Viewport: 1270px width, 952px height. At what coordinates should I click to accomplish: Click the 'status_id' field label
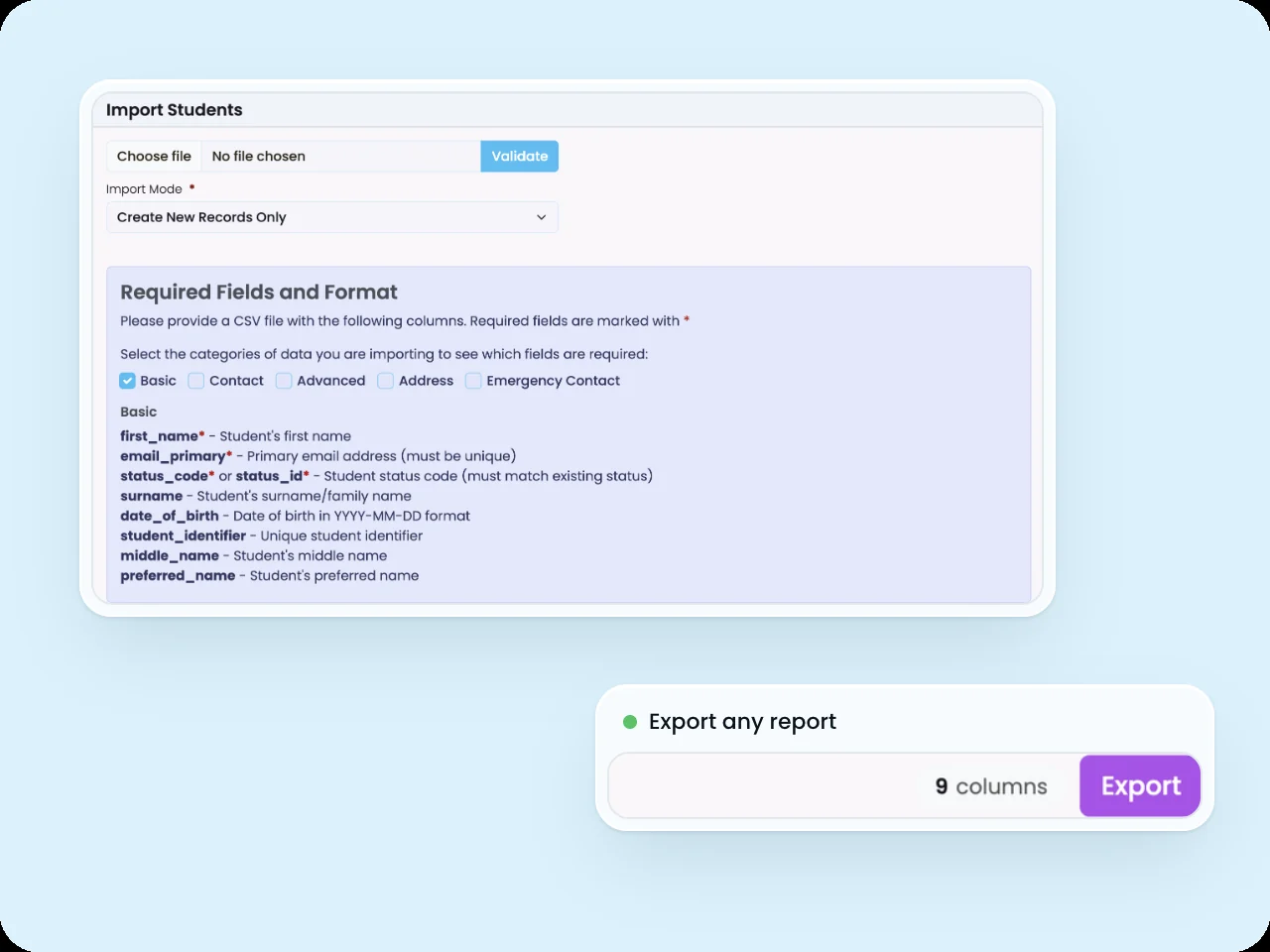[x=269, y=476]
